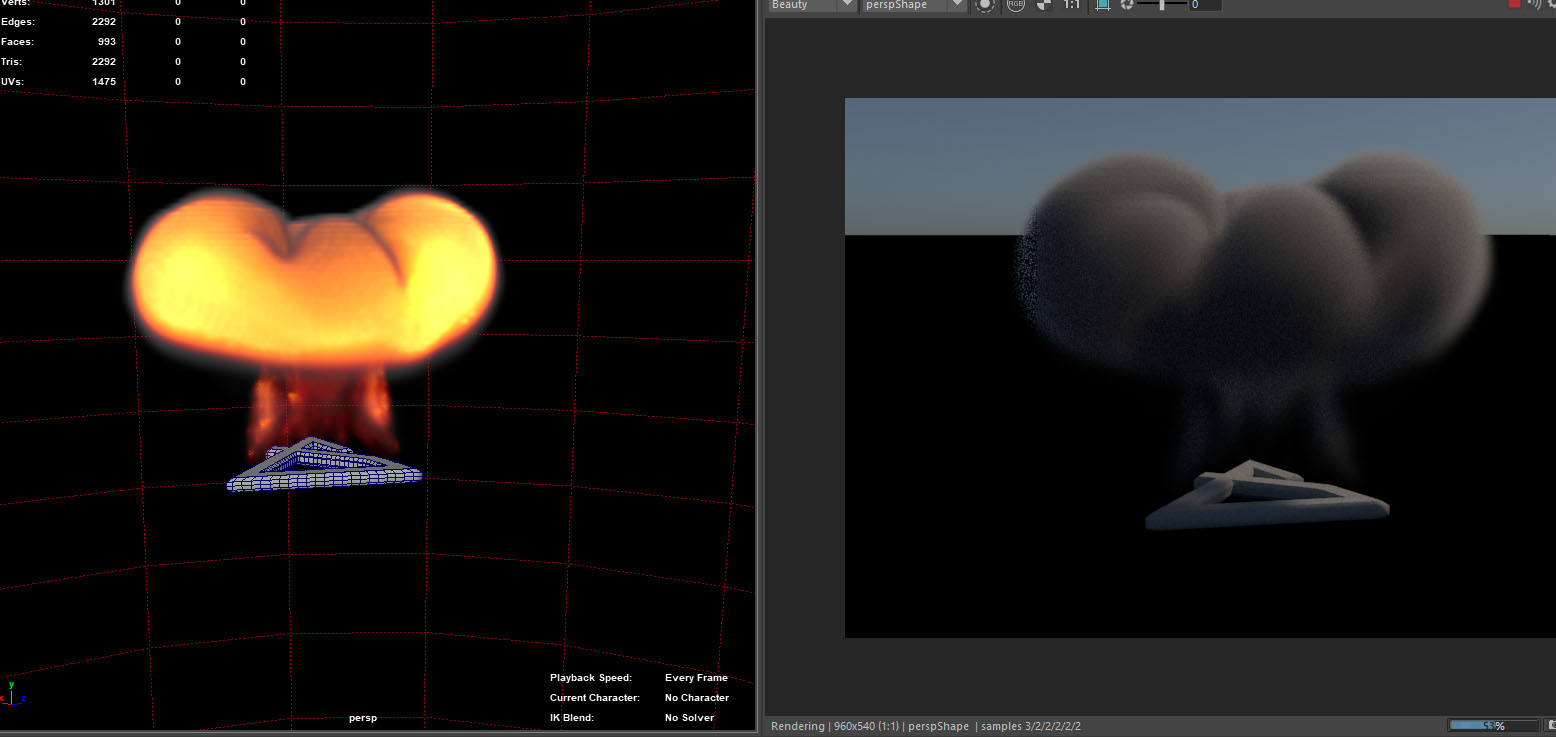1556x737 pixels.
Task: Click the 'Tris:' label in heads-up display
Action: click(12, 61)
